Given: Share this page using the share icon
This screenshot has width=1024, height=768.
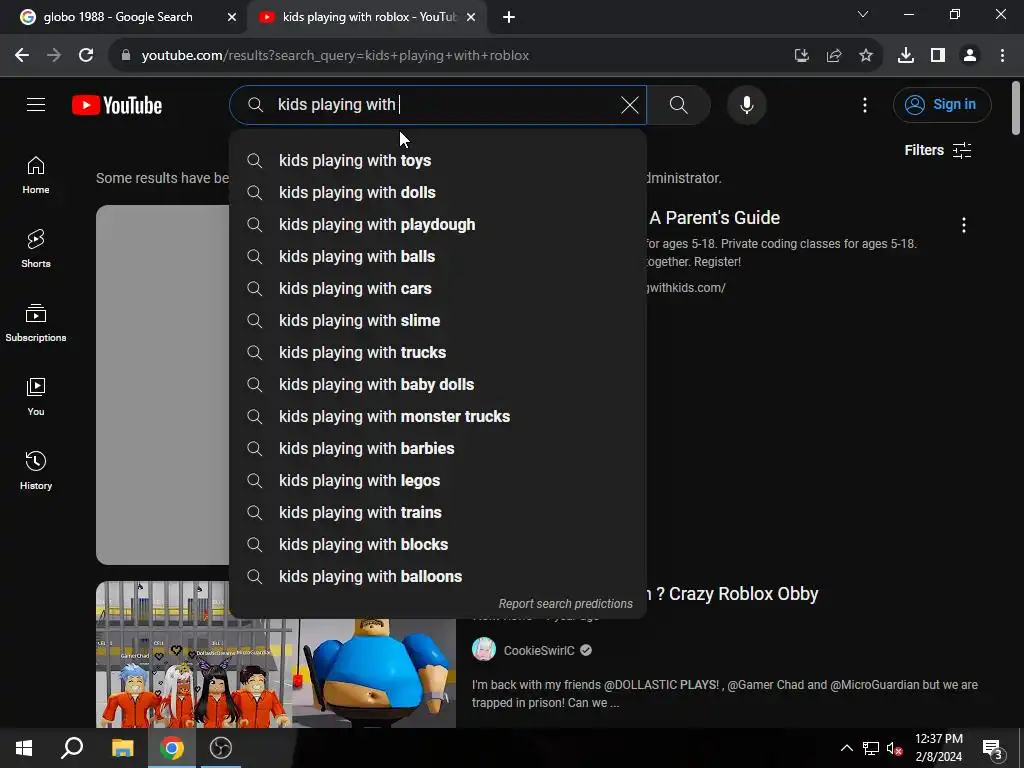Looking at the screenshot, I should click(x=834, y=56).
